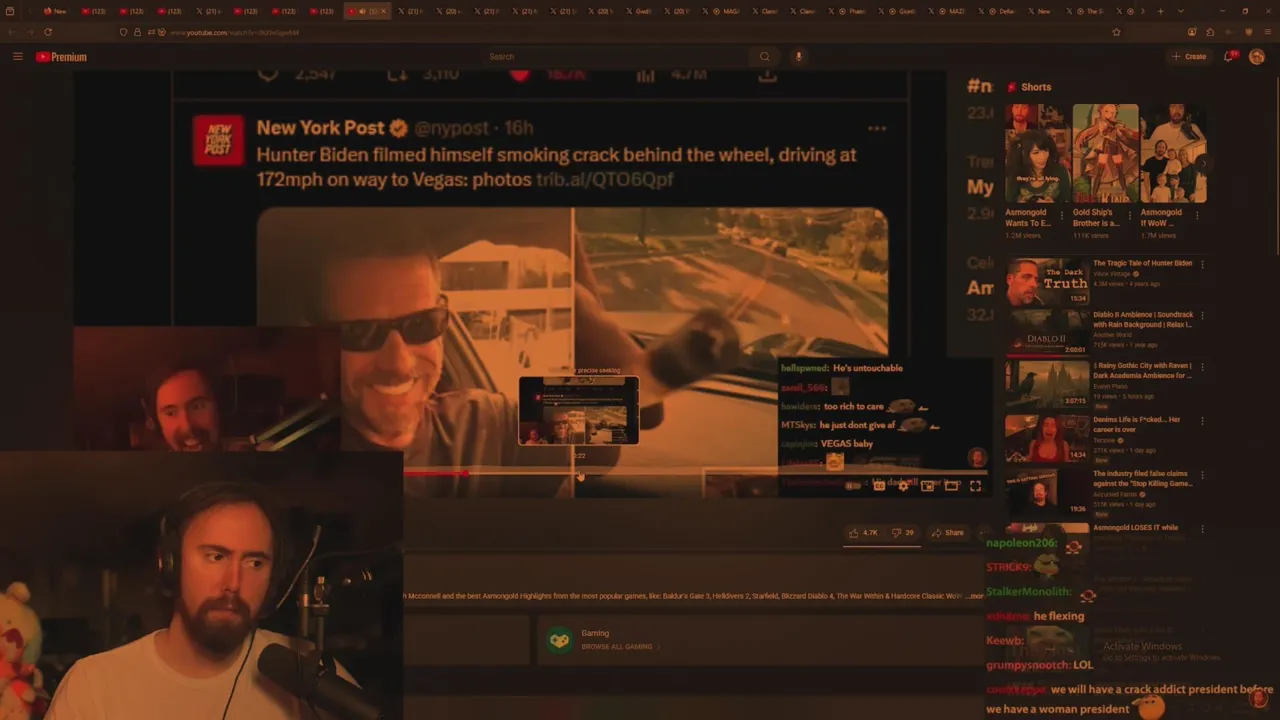This screenshot has height=720, width=1280.
Task: Enter fullscreen on the video player
Action: (x=975, y=486)
